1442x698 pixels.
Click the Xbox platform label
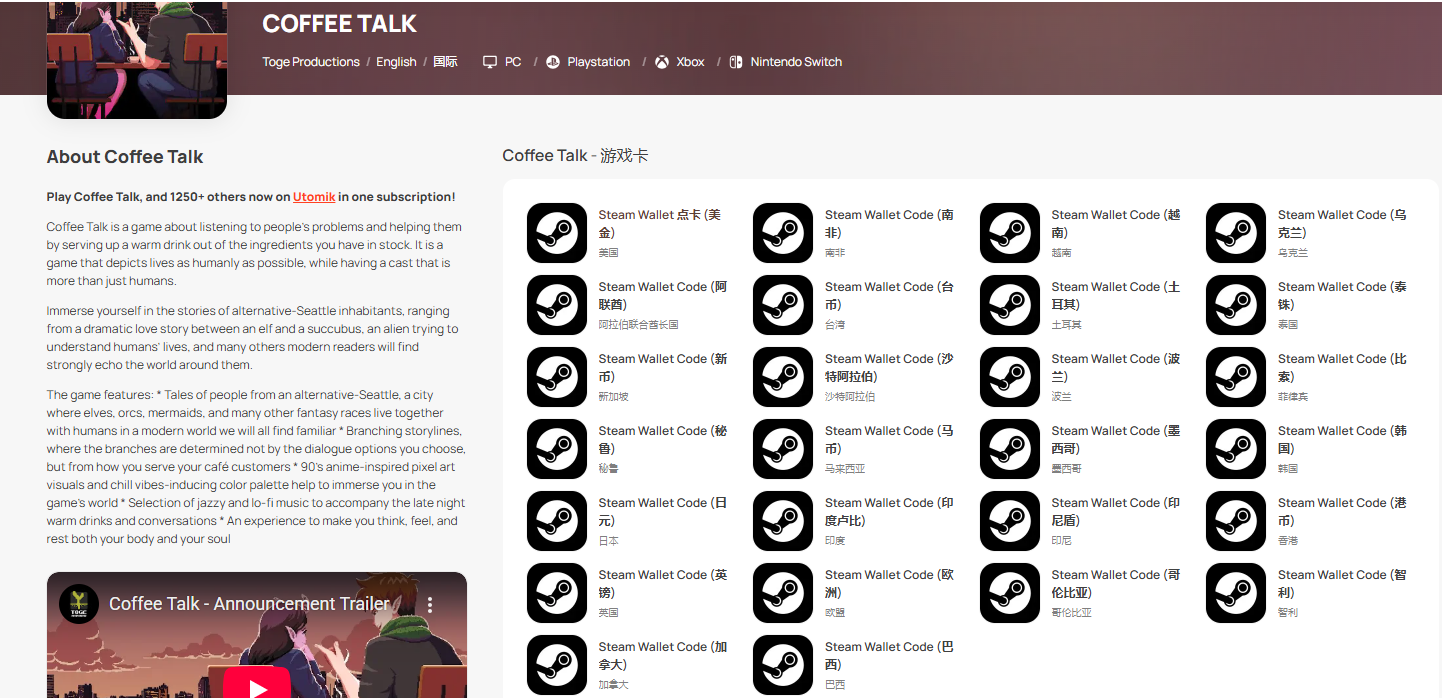[x=690, y=62]
